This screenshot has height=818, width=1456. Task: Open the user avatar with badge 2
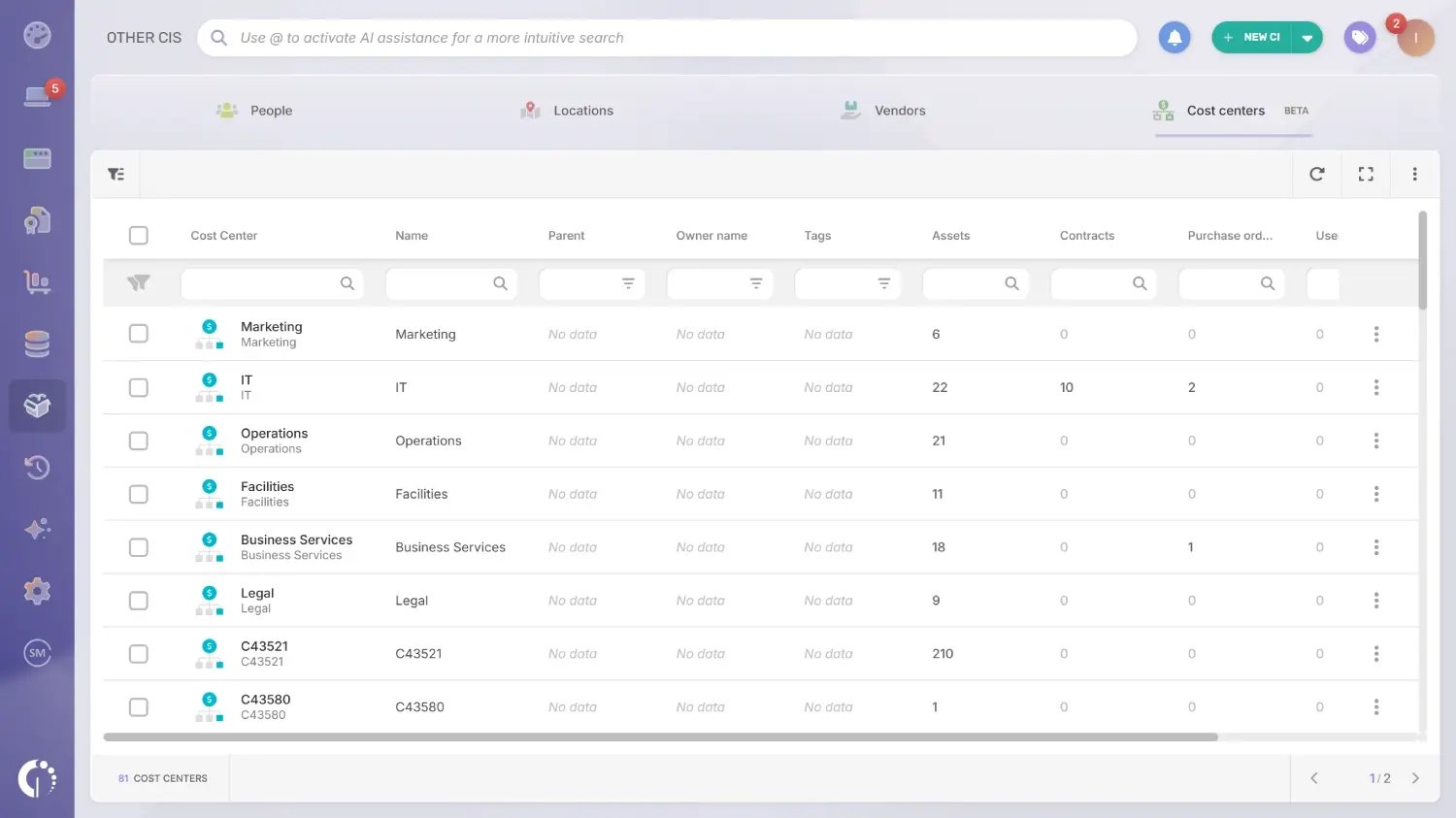(x=1414, y=38)
